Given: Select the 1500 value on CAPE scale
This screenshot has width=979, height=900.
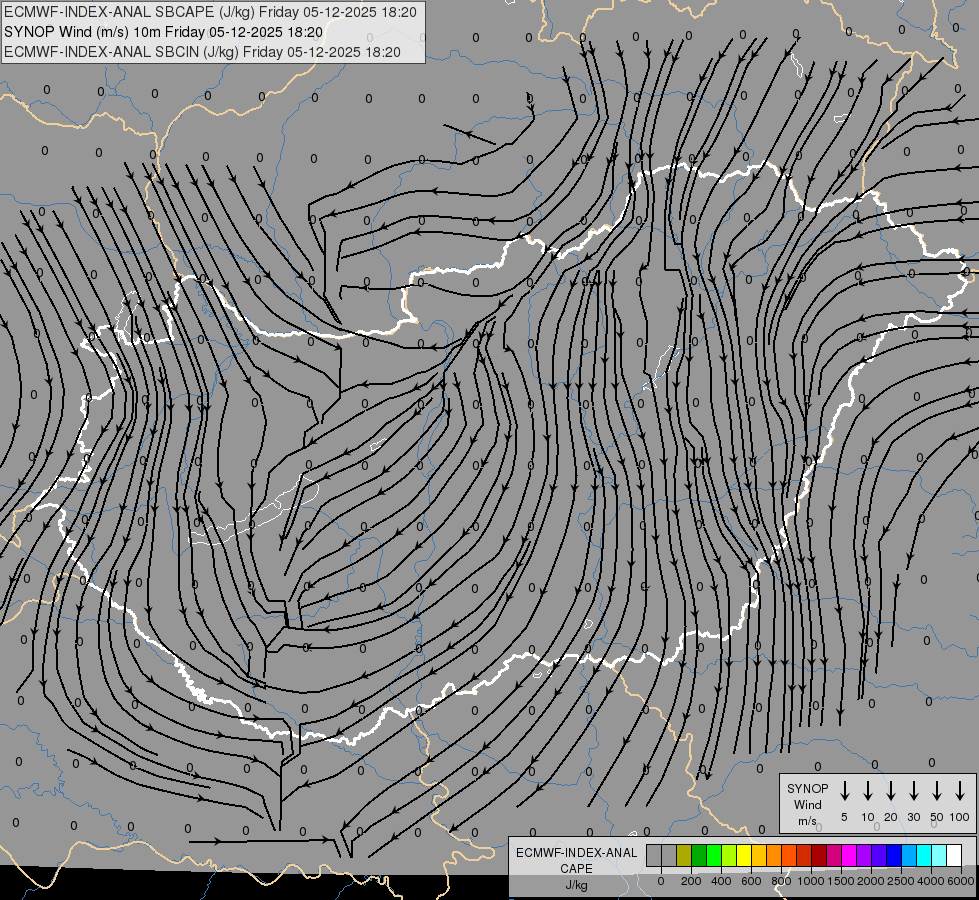Looking at the screenshot, I should (841, 881).
